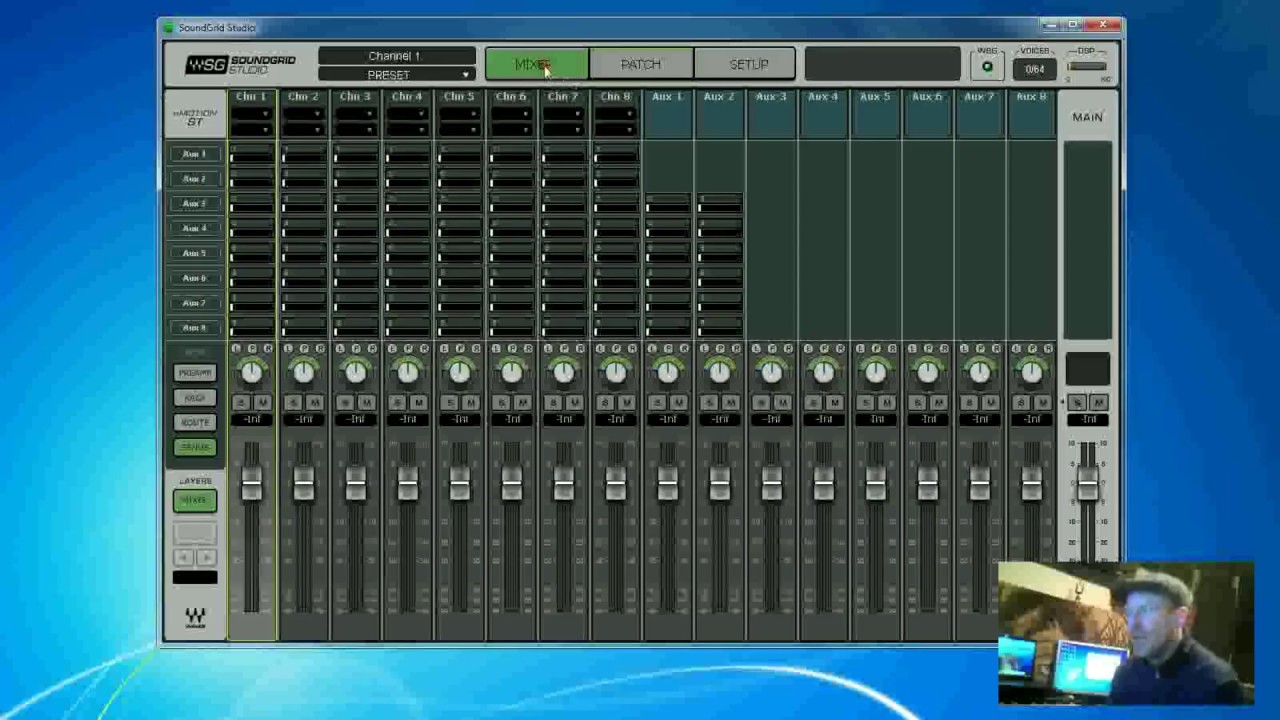Click the Main output fader
Screen dimensions: 1280x720
[1087, 485]
